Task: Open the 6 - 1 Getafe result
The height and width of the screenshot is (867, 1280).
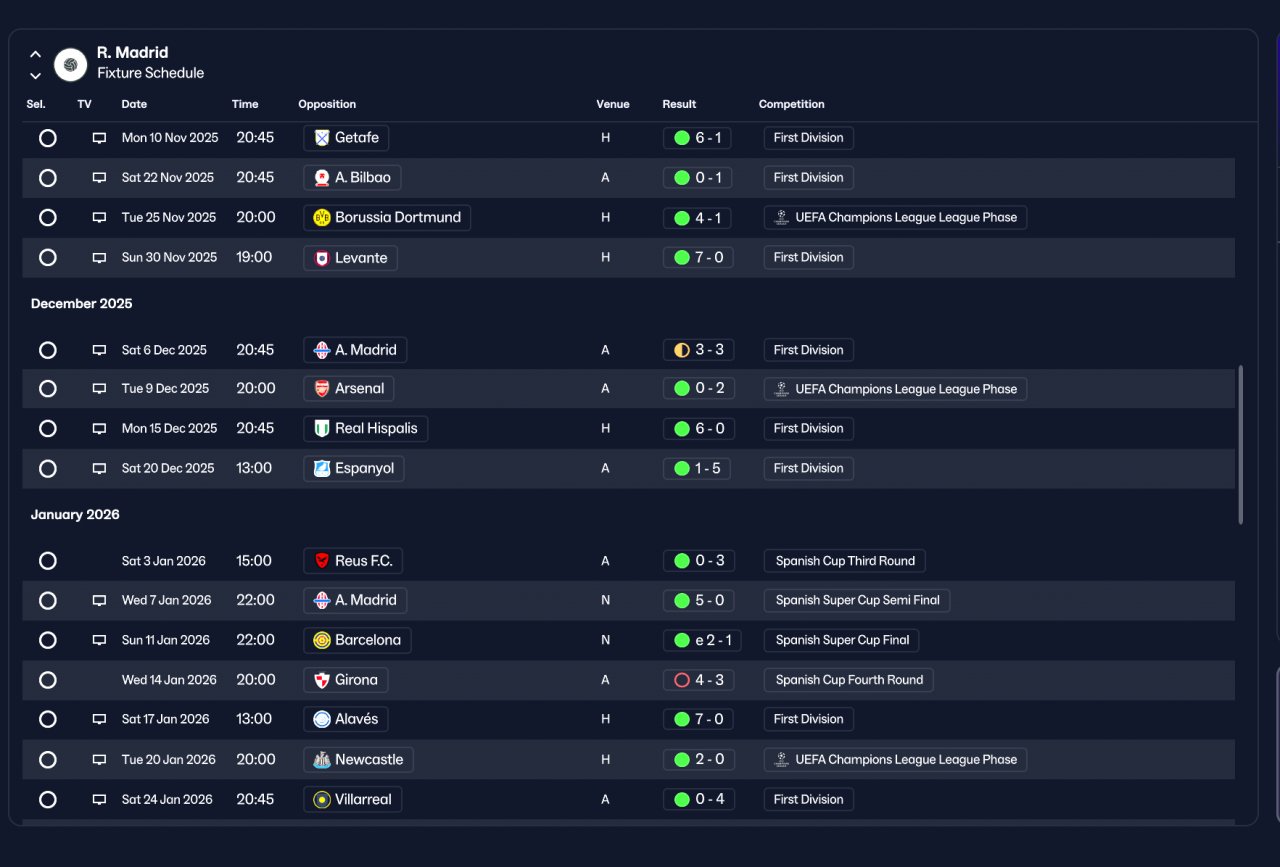Action: point(697,138)
